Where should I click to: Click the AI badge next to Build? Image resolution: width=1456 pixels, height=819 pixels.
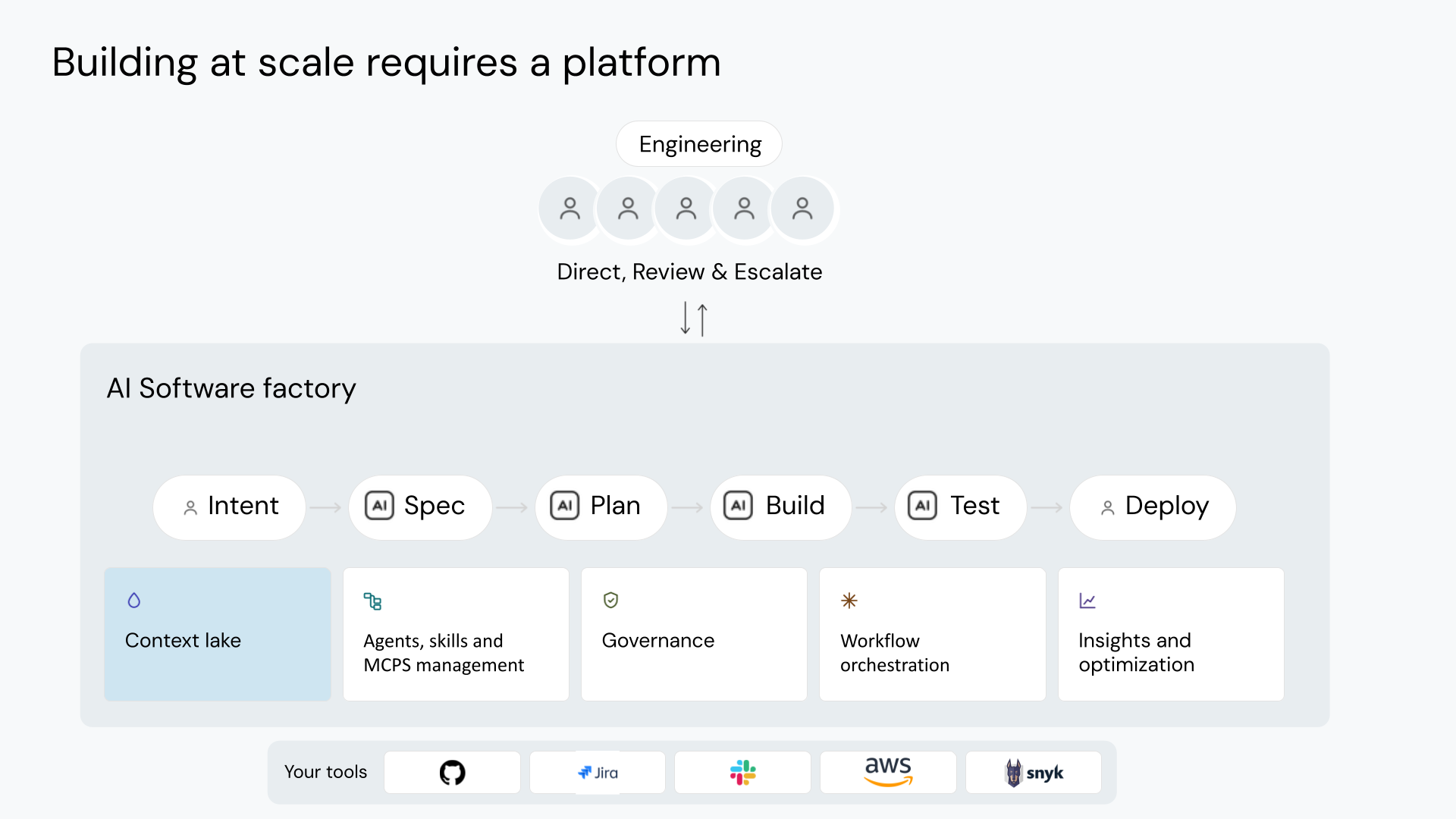738,506
